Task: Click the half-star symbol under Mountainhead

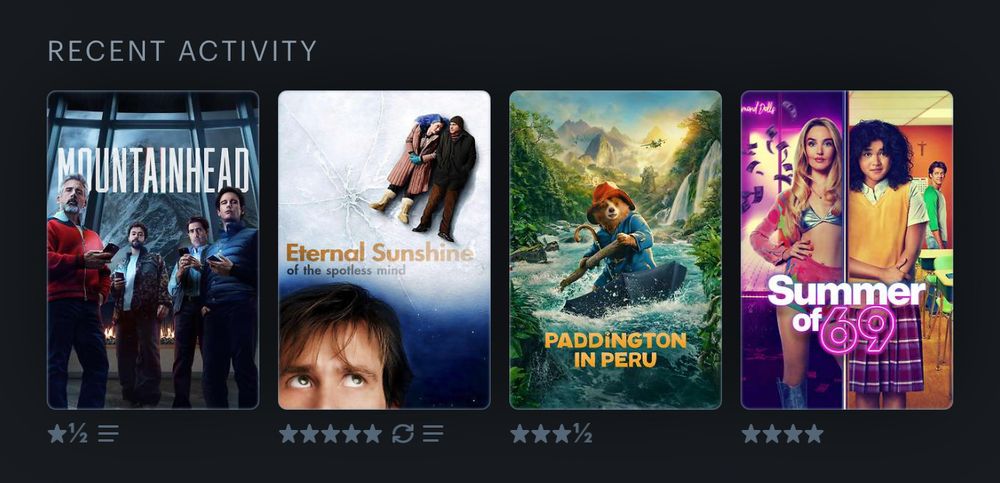Action: pyautogui.click(x=78, y=434)
